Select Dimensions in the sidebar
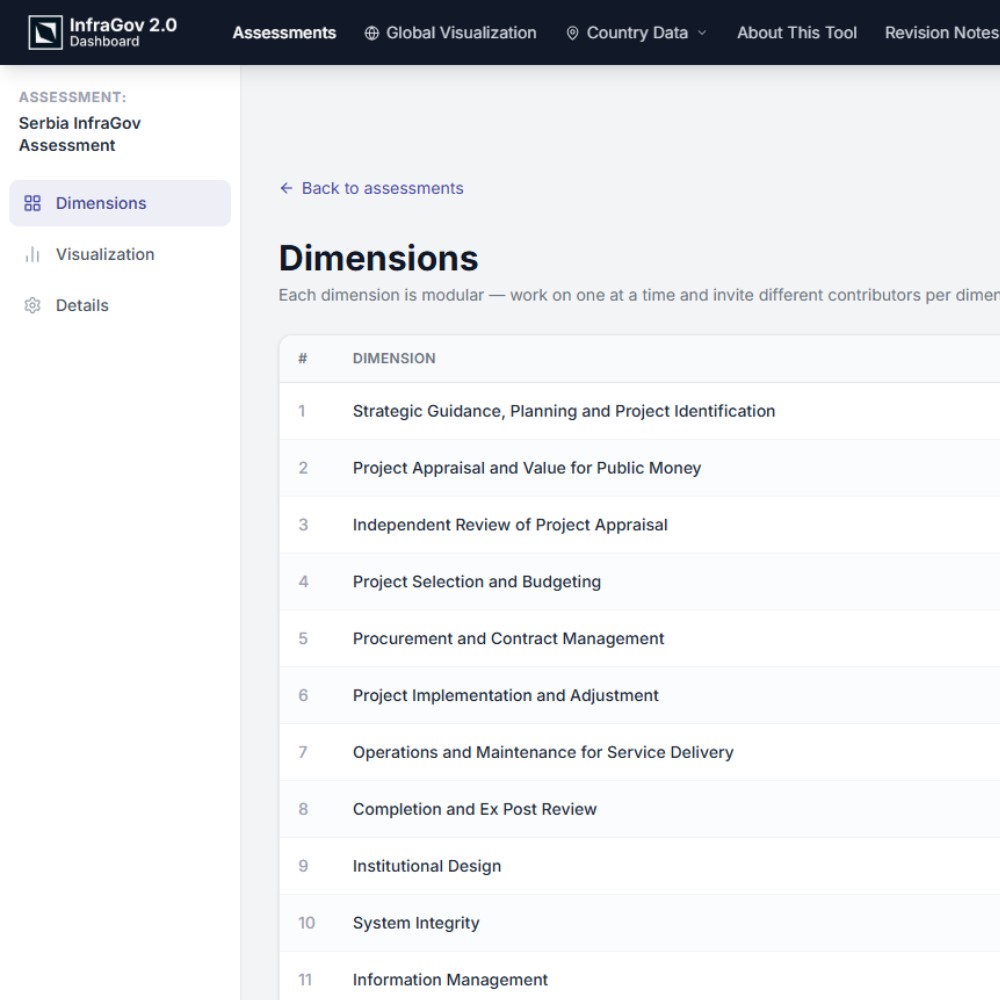 120,203
